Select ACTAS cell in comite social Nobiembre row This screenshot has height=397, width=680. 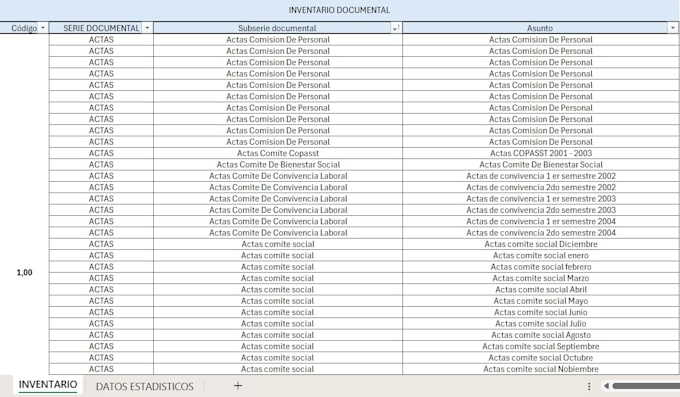(x=101, y=369)
